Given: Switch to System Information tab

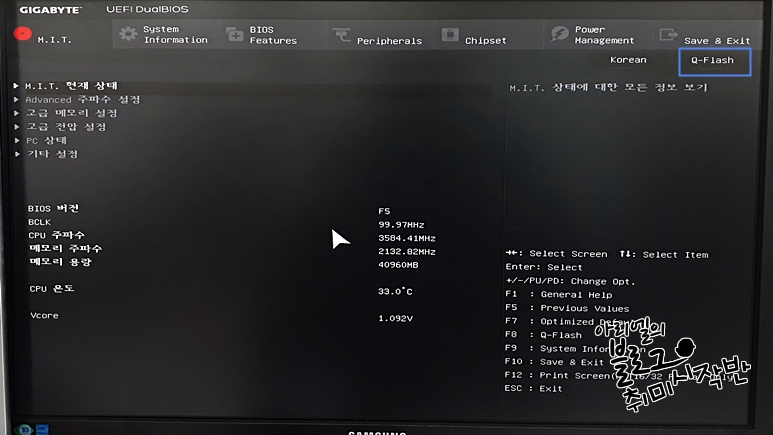Looking at the screenshot, I should point(166,35).
